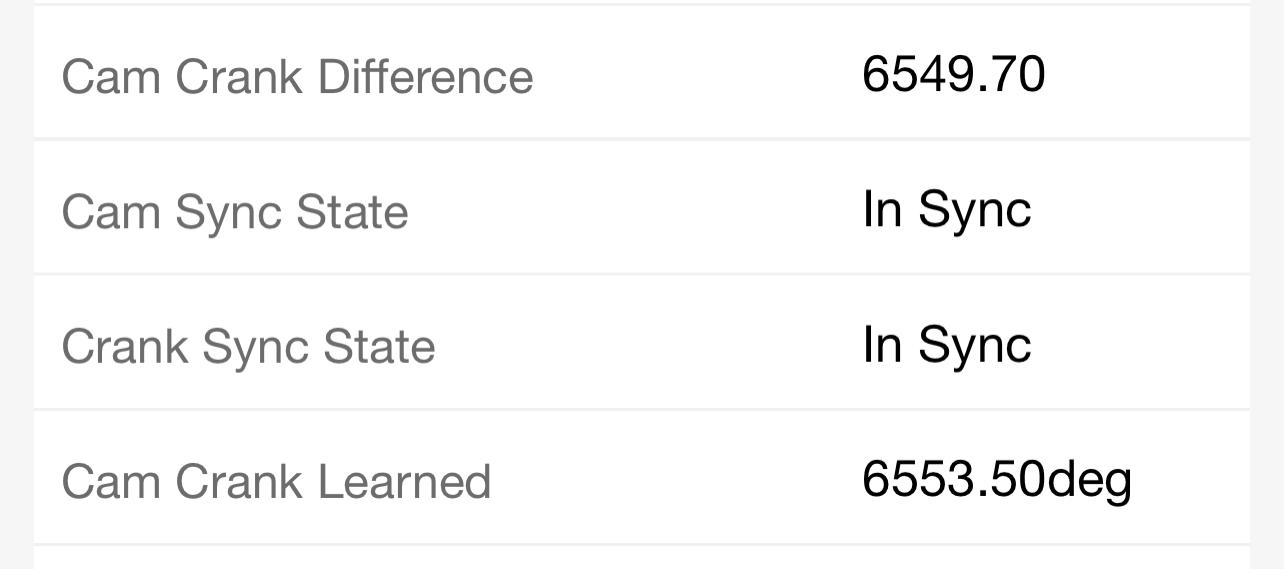1284x569 pixels.
Task: Click the blank row below Cam Crank Learned
Action: tap(640, 559)
